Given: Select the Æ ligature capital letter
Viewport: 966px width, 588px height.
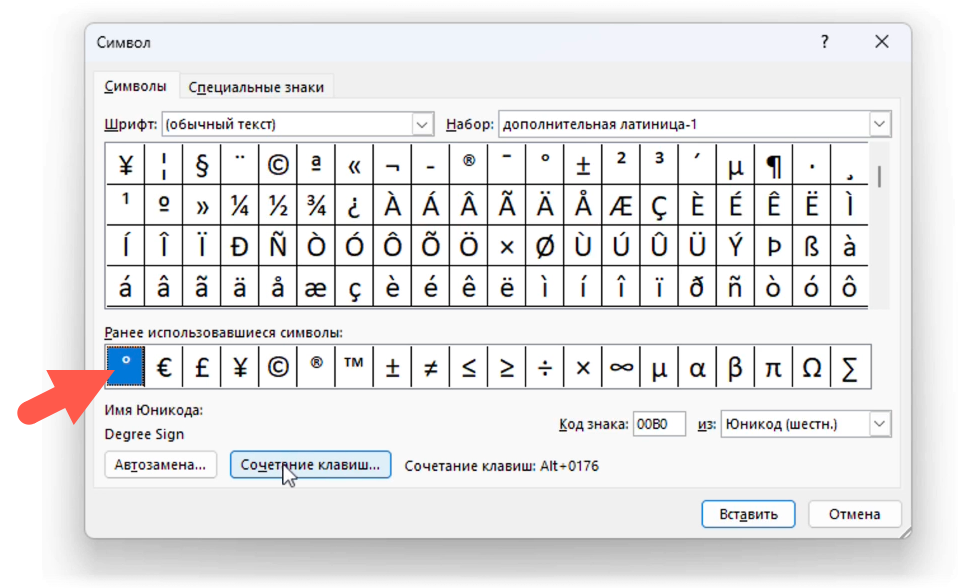Looking at the screenshot, I should [x=621, y=205].
